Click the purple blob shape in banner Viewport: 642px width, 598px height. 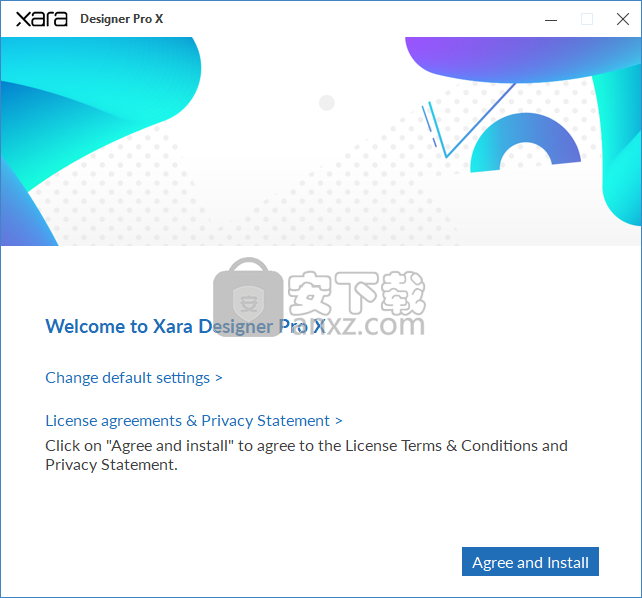coord(520,57)
